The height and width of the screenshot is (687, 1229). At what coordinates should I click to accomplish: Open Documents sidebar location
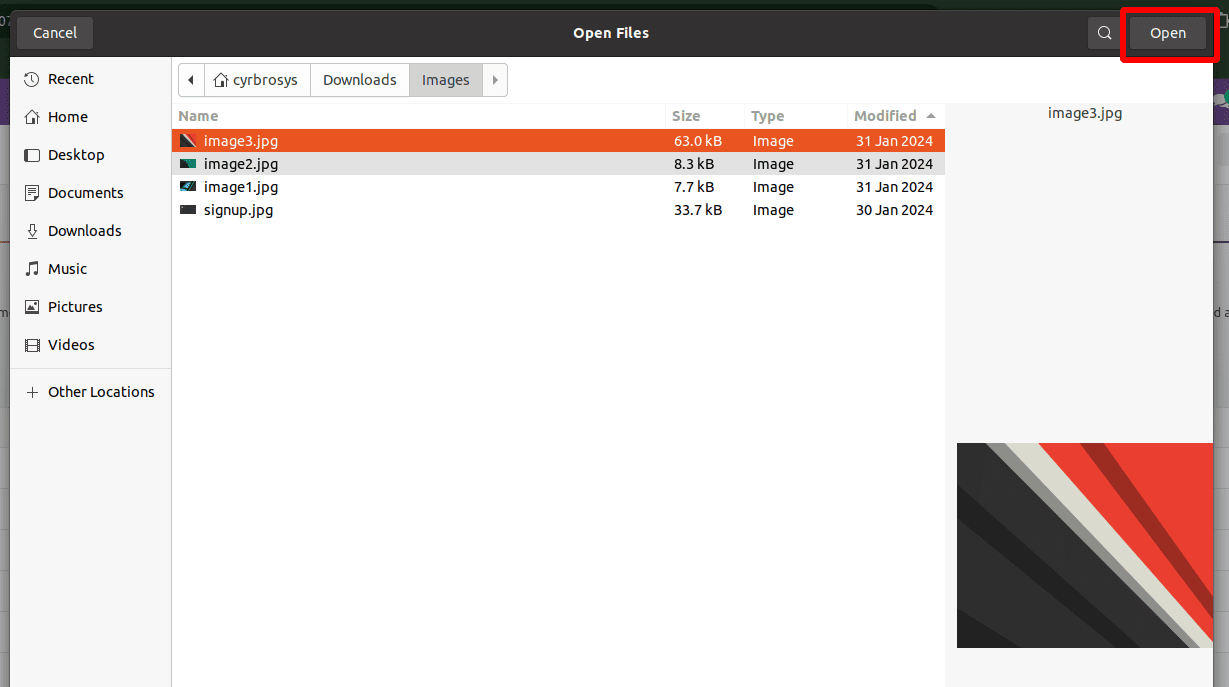91,193
